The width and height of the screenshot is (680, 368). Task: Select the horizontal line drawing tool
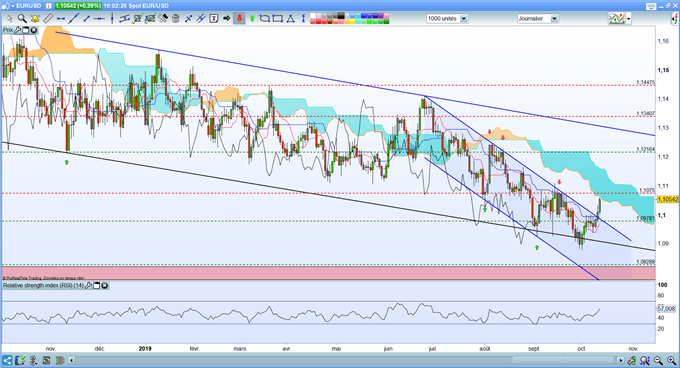pos(60,19)
